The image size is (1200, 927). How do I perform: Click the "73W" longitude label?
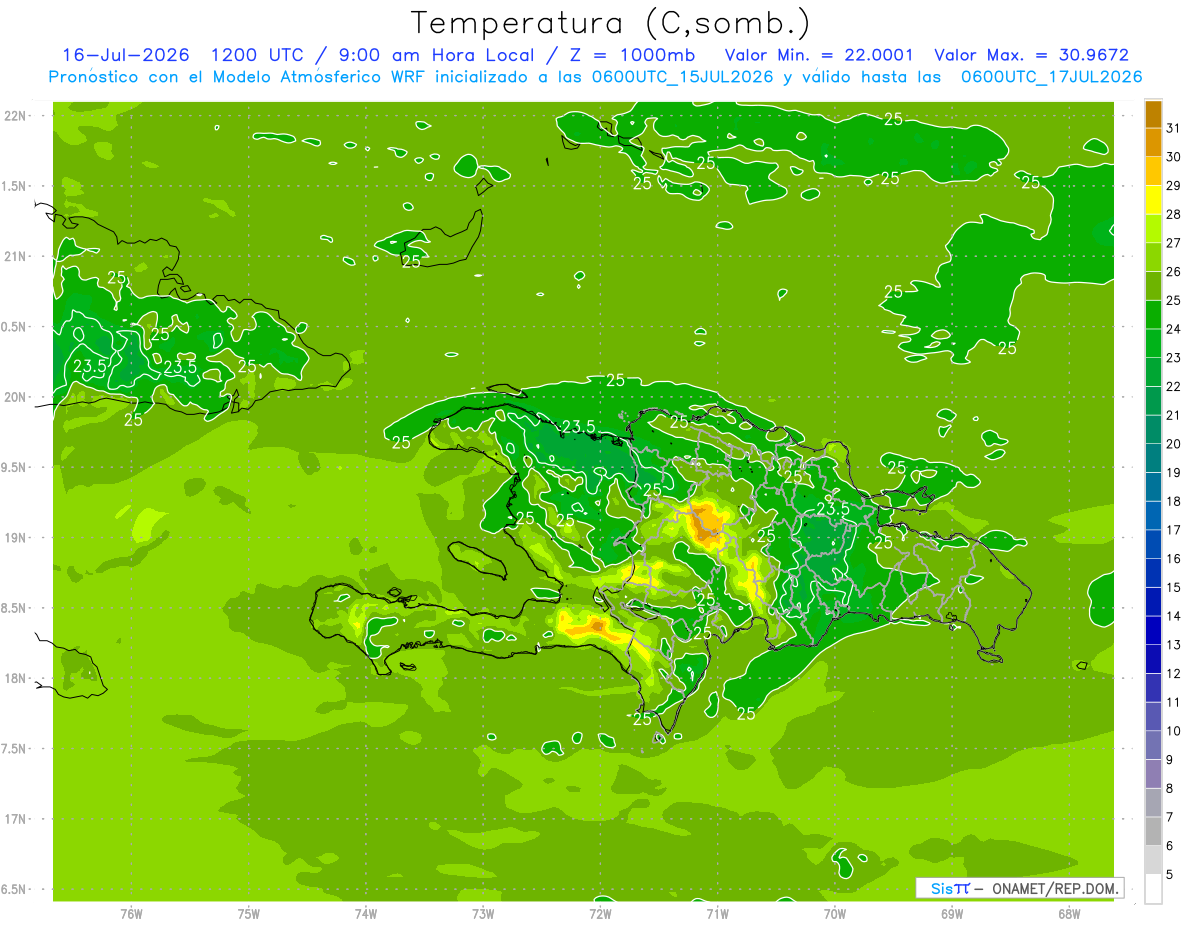click(x=483, y=914)
